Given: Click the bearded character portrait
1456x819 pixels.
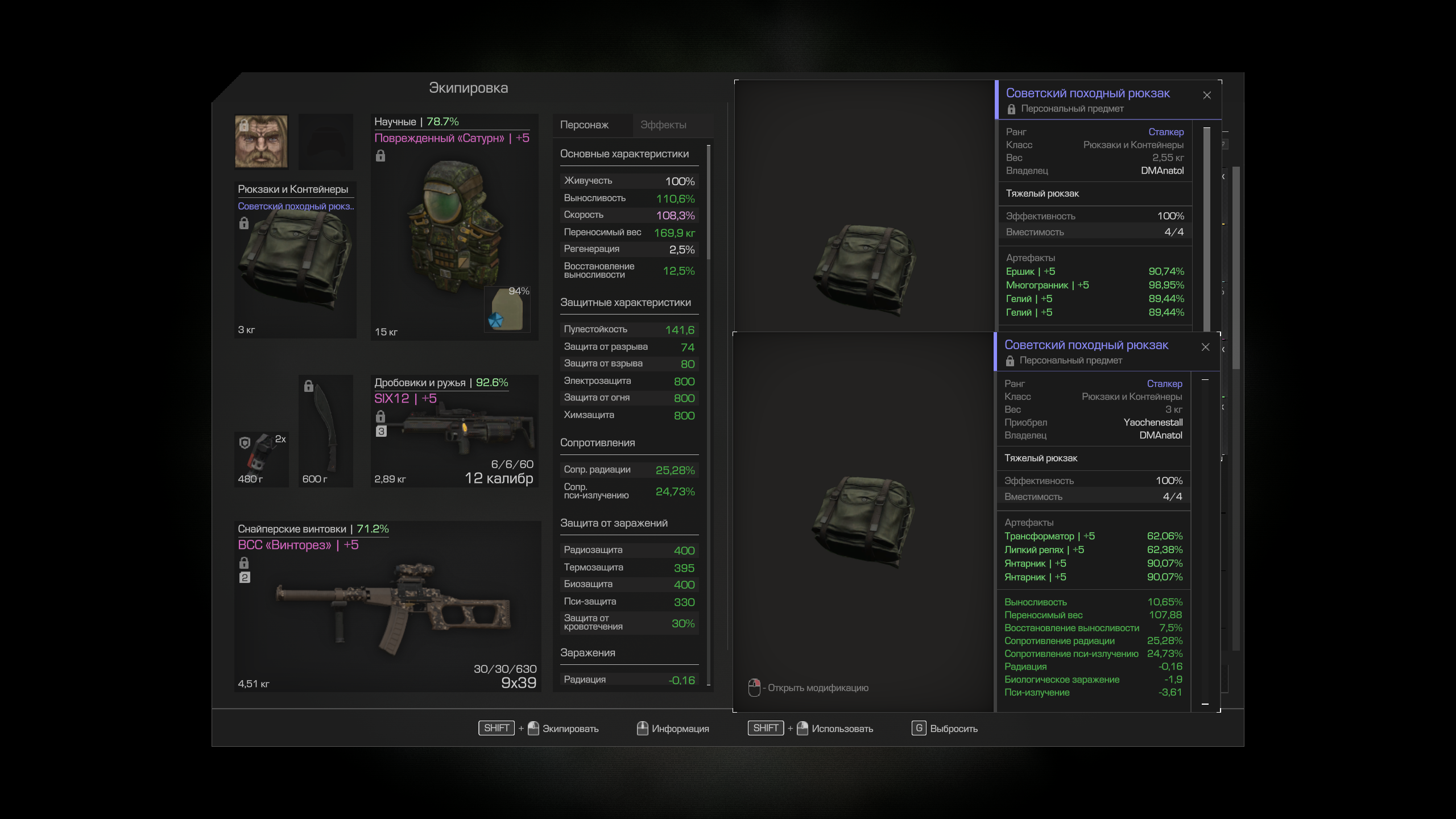Looking at the screenshot, I should (261, 142).
